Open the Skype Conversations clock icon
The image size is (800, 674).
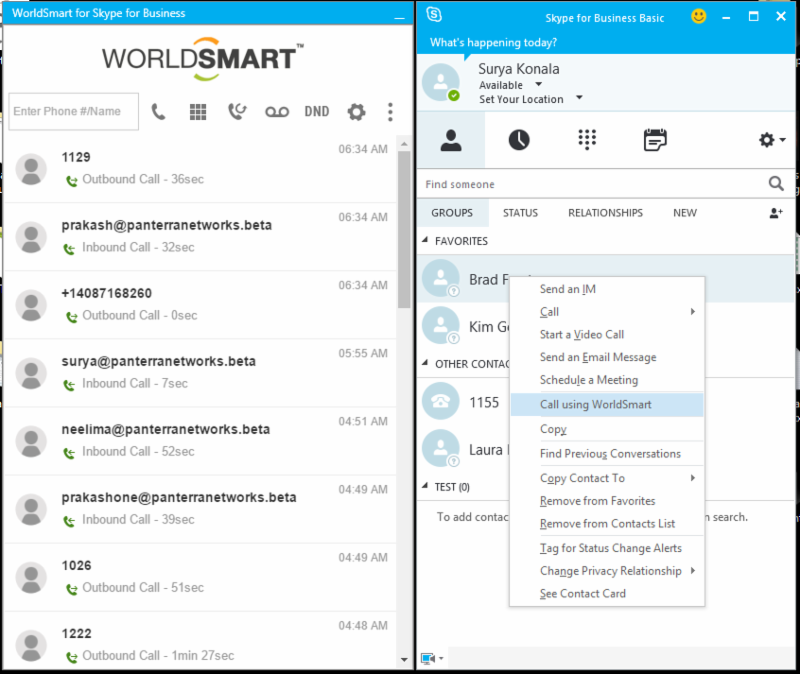(519, 140)
